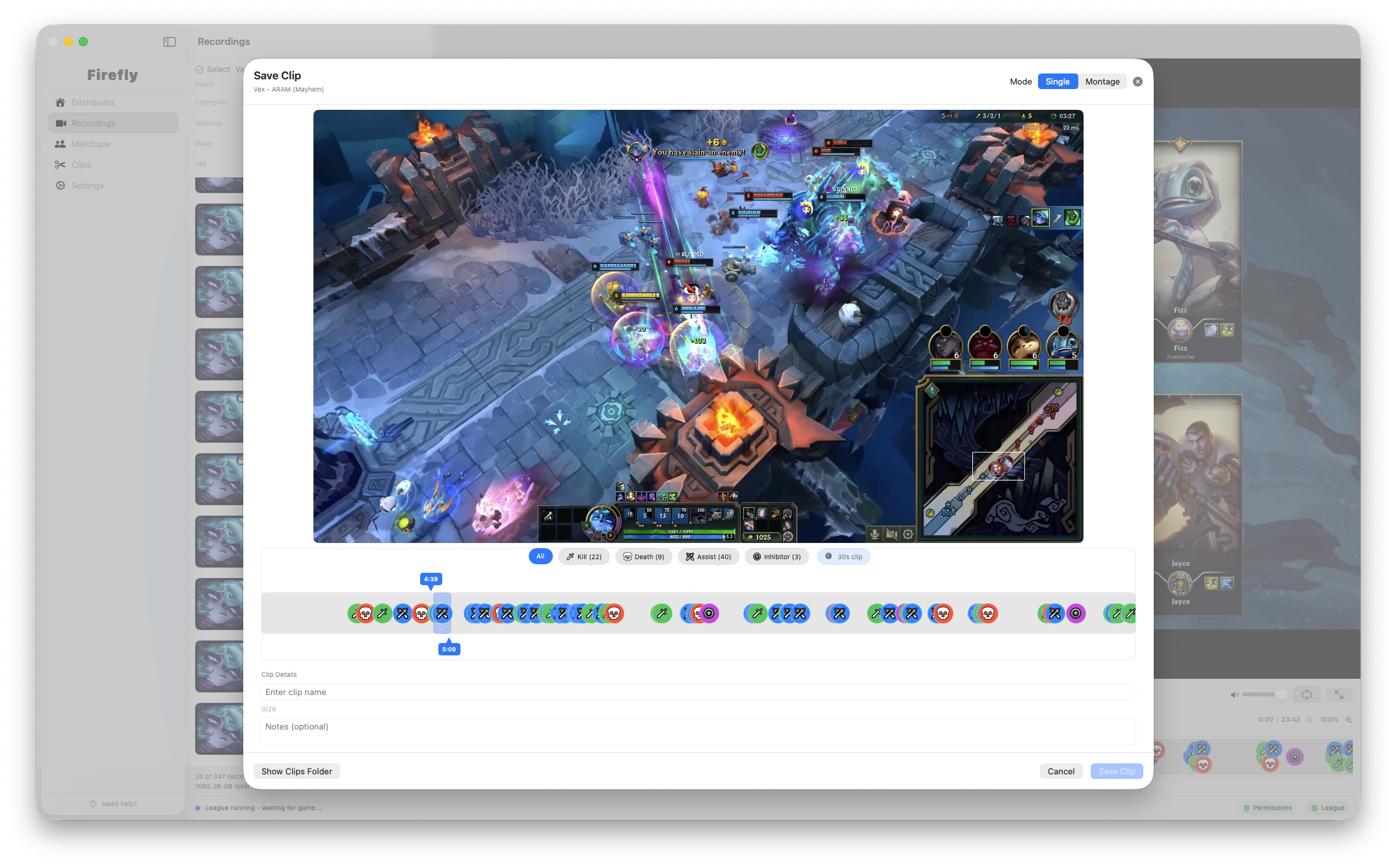Show All events on the clip timeline
Image resolution: width=1397 pixels, height=868 pixels.
pyautogui.click(x=540, y=557)
